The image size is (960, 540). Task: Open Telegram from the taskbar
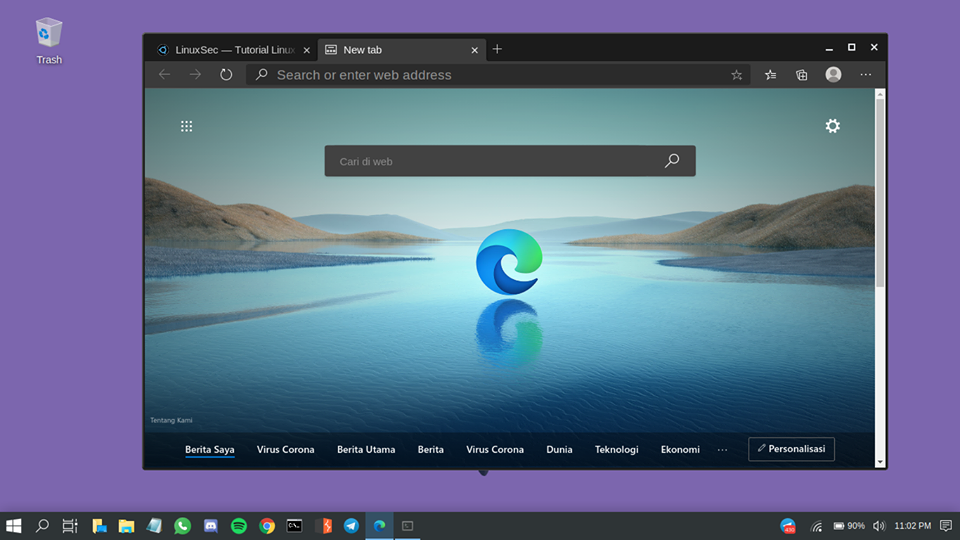pos(351,526)
